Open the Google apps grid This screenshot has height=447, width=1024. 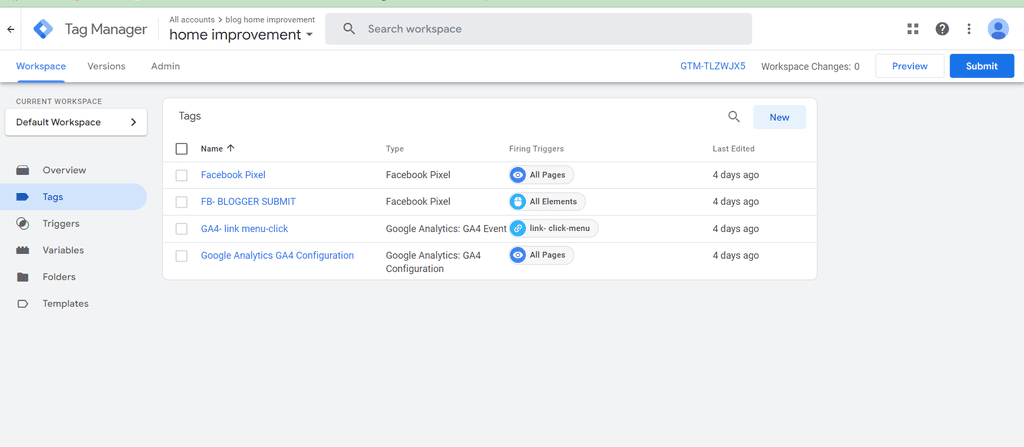coord(913,29)
